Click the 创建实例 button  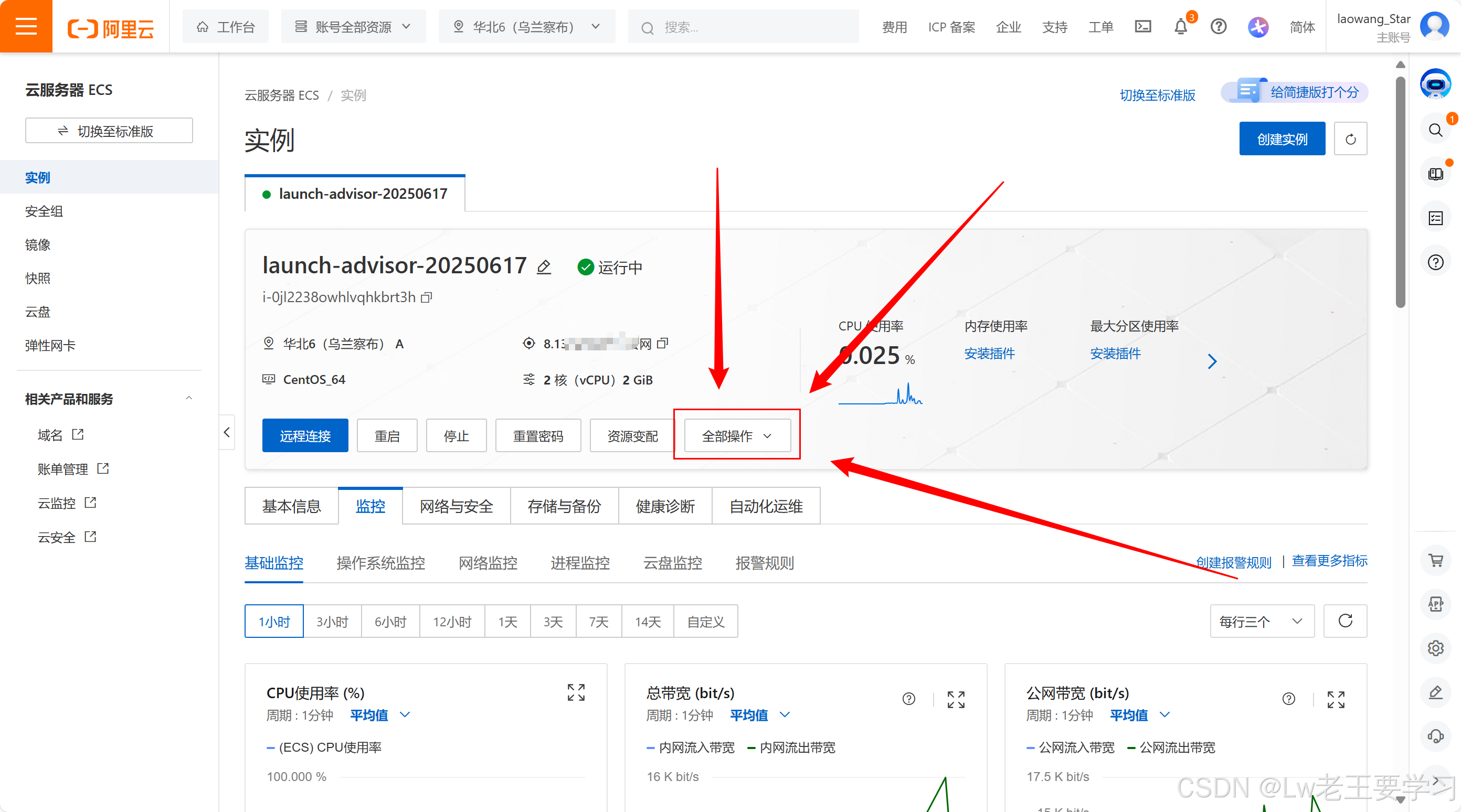tap(1282, 138)
